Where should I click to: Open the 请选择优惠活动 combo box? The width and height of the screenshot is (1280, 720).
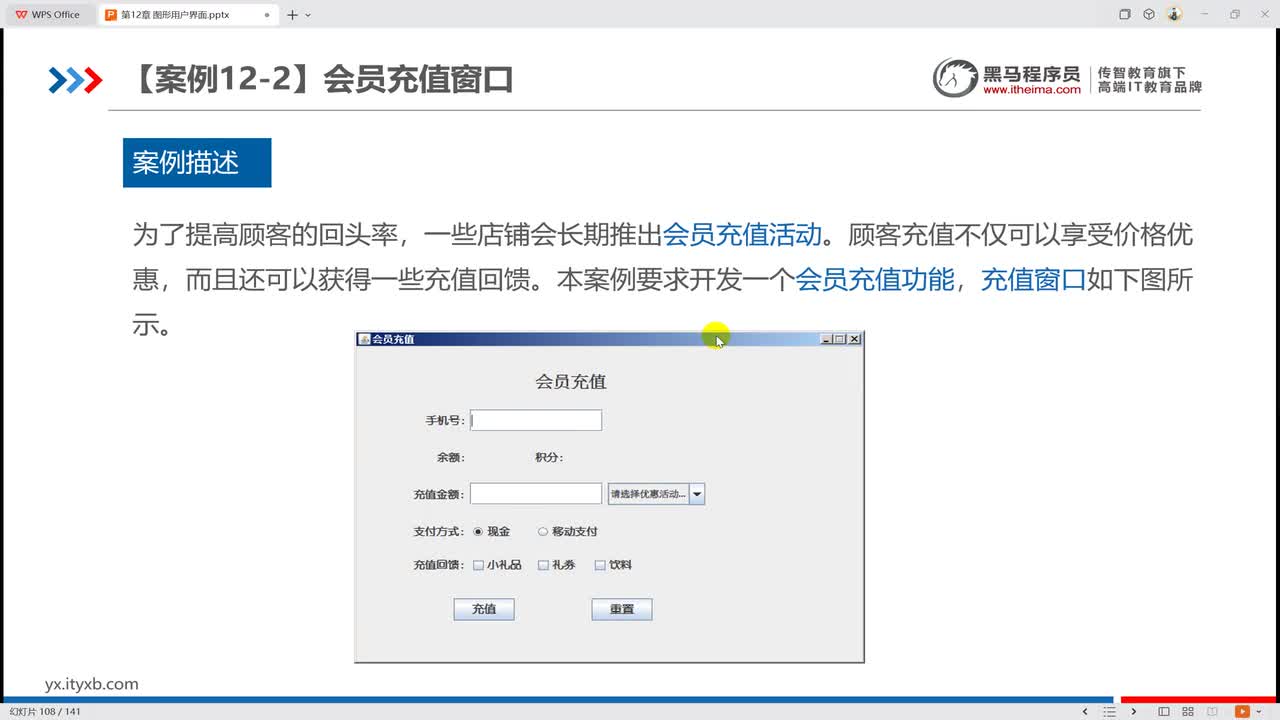point(656,494)
